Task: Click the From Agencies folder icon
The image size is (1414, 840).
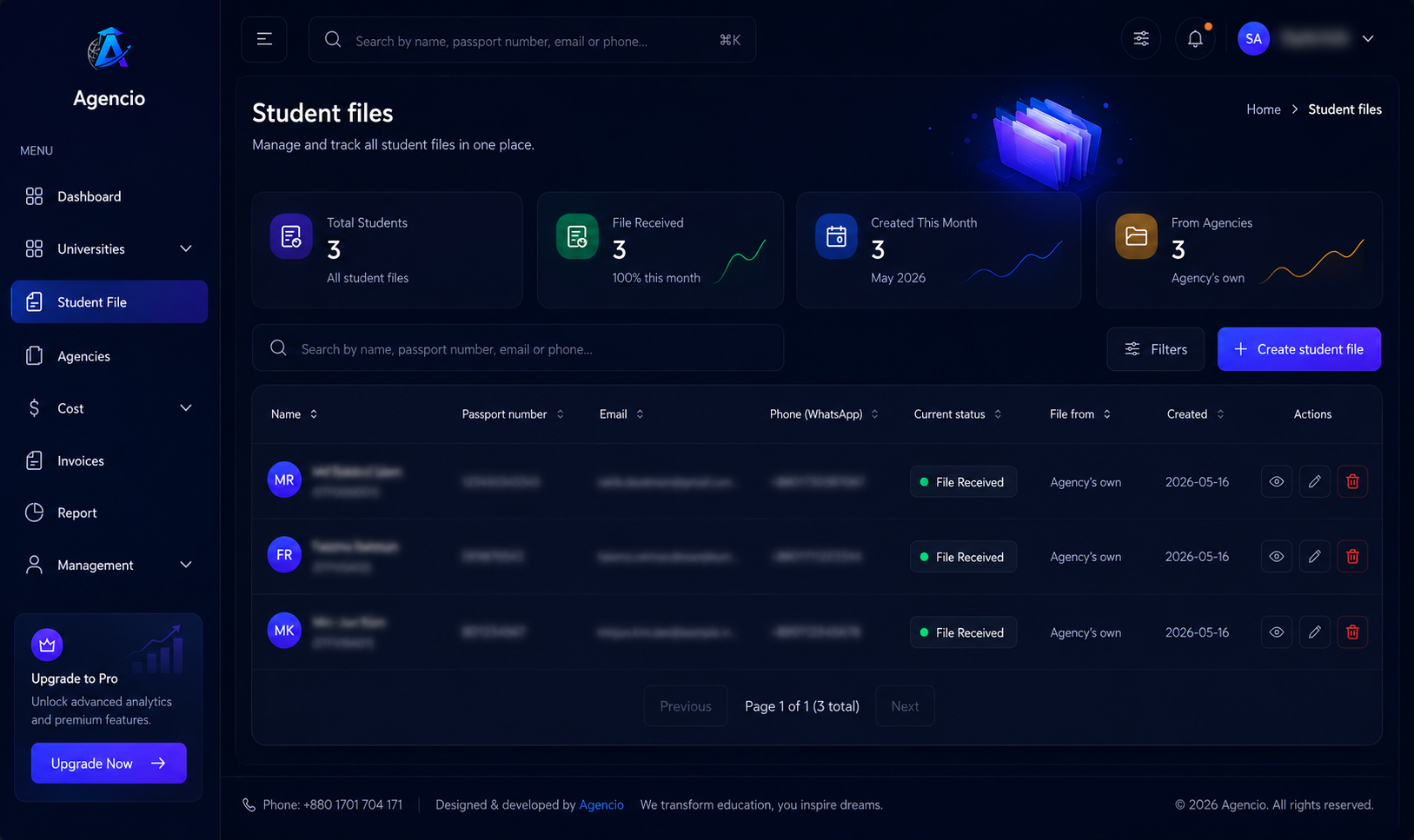Action: tap(1136, 236)
